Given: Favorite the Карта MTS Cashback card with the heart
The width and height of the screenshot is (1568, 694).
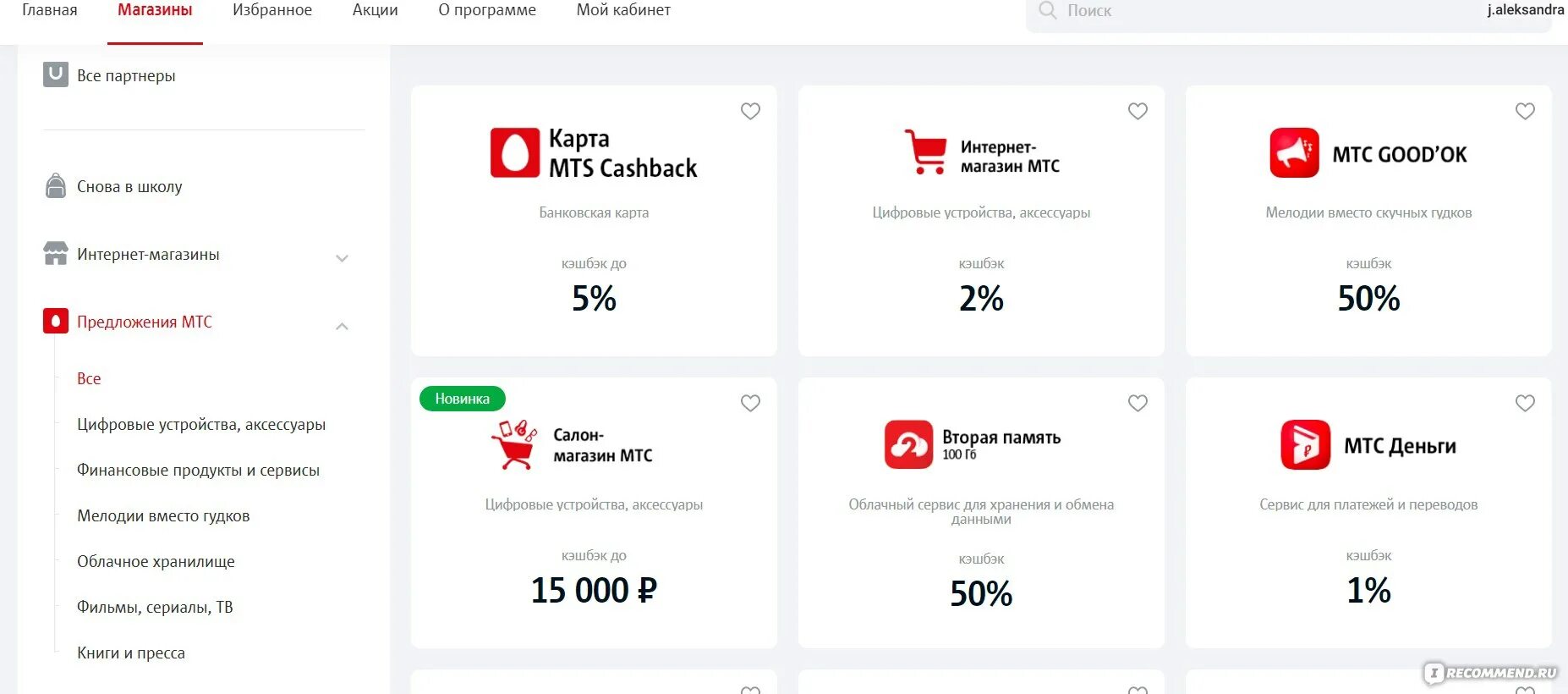Looking at the screenshot, I should click(x=750, y=111).
